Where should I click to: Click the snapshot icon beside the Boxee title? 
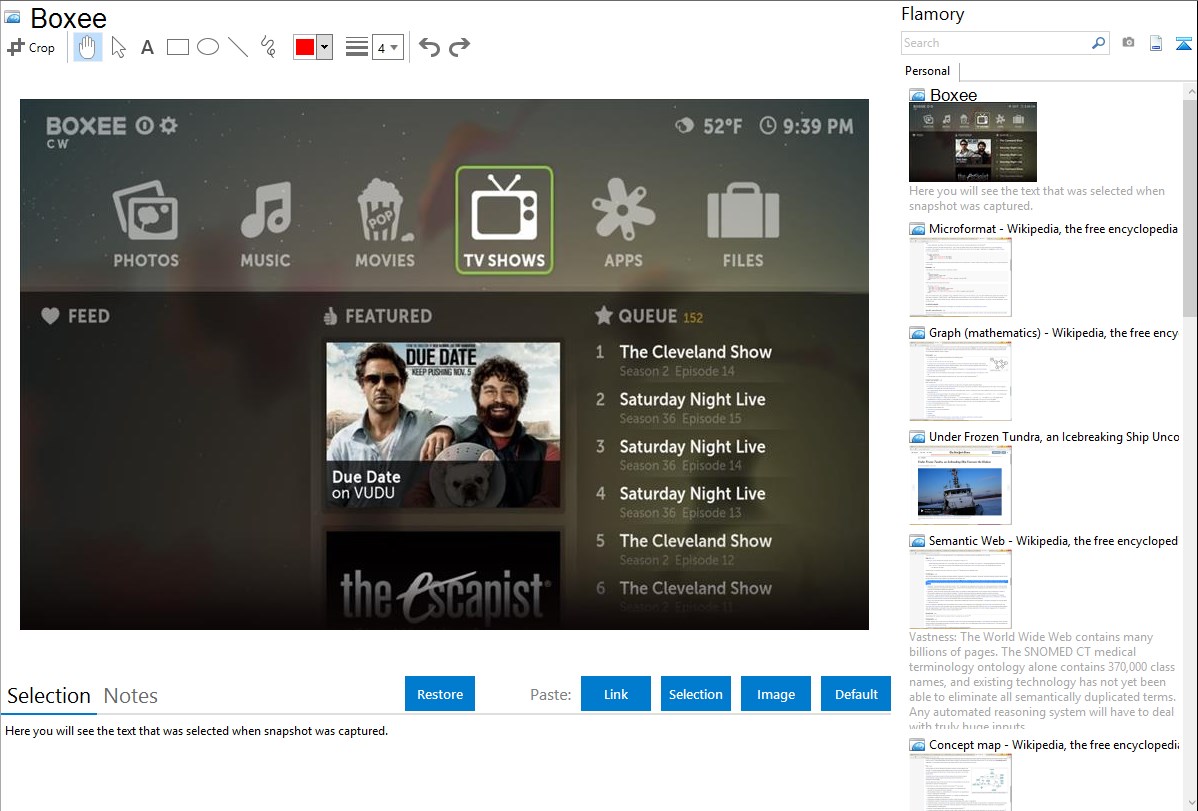click(x=12, y=17)
